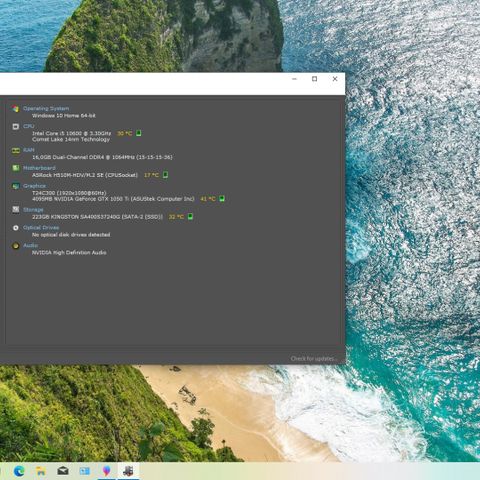Screen dimensions: 480x480
Task: Click the green temperature indicator next to CPU
Action: click(139, 133)
